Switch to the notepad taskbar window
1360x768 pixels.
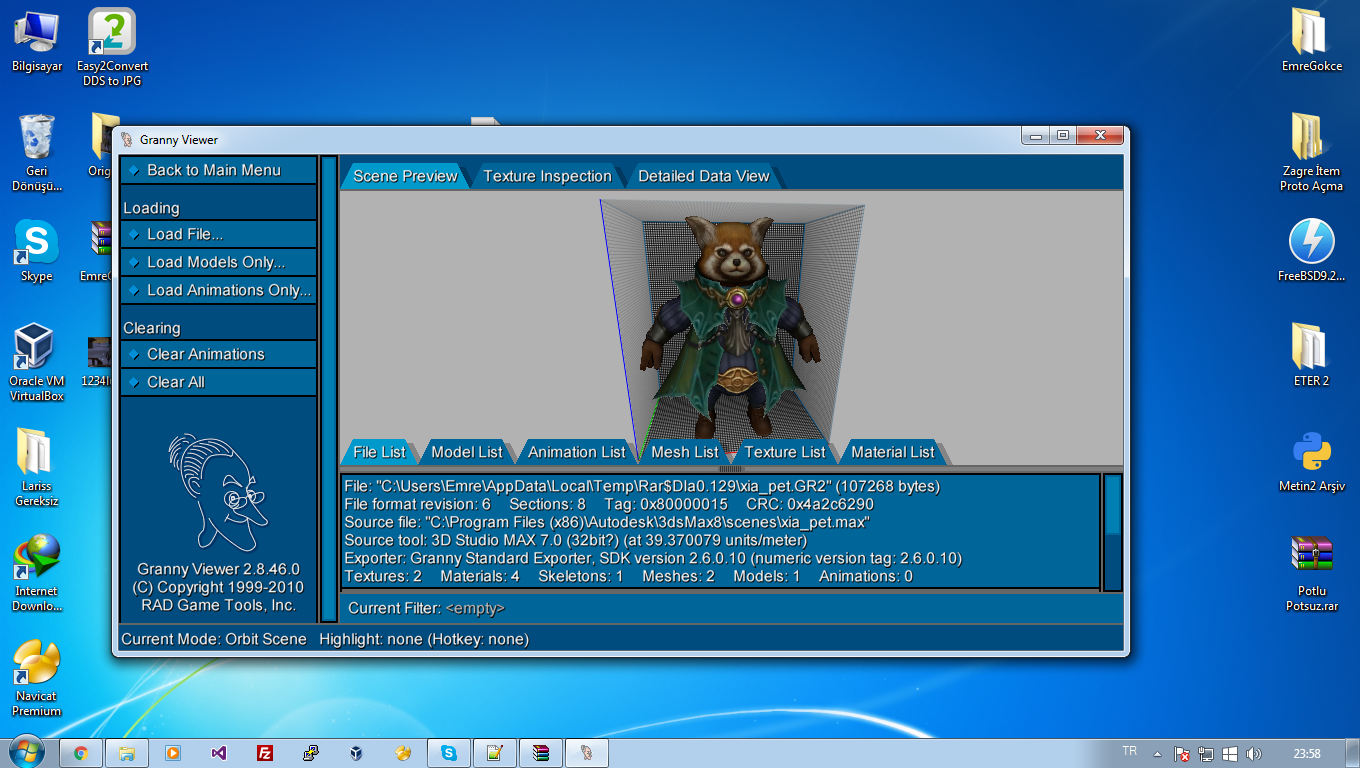click(x=495, y=753)
